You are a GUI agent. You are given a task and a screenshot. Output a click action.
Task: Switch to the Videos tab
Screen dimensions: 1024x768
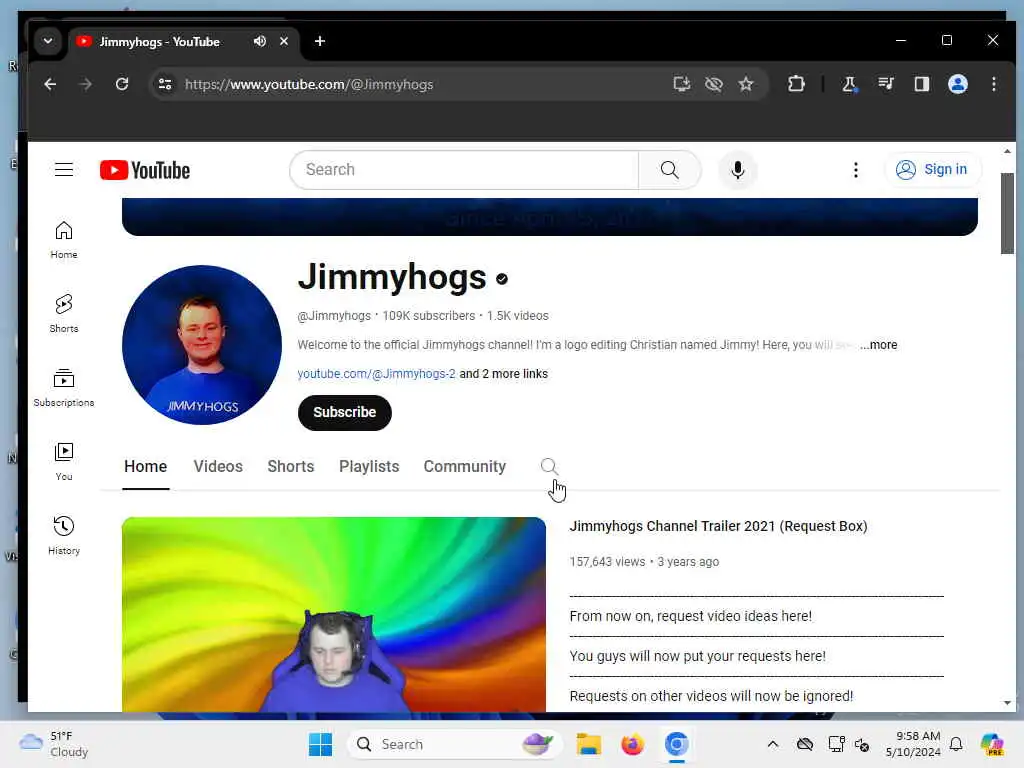pyautogui.click(x=218, y=466)
